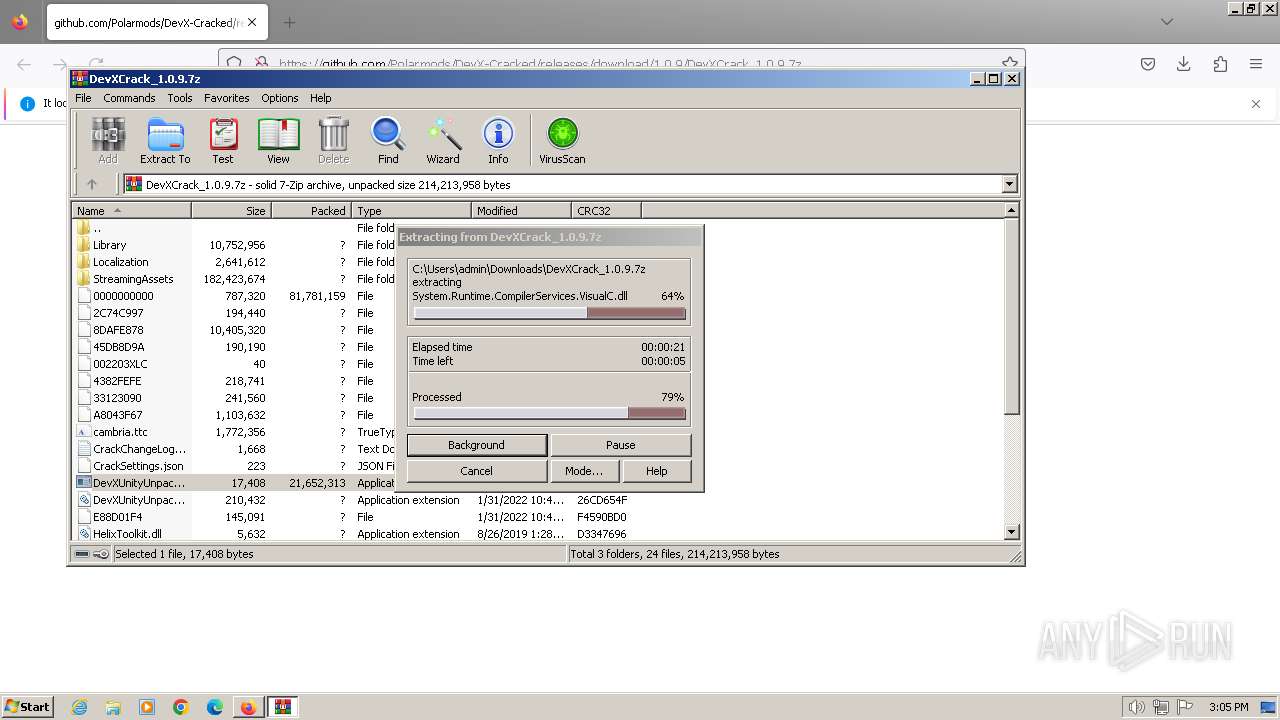The height and width of the screenshot is (720, 1280).
Task: Select the file 002203XLC
Action: [120, 364]
